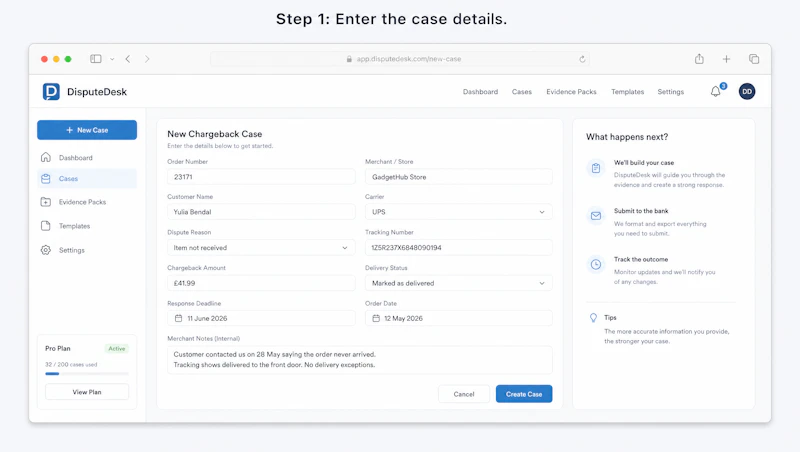Click the clock icon beside Track the outcome
The height and width of the screenshot is (452, 800).
(596, 264)
